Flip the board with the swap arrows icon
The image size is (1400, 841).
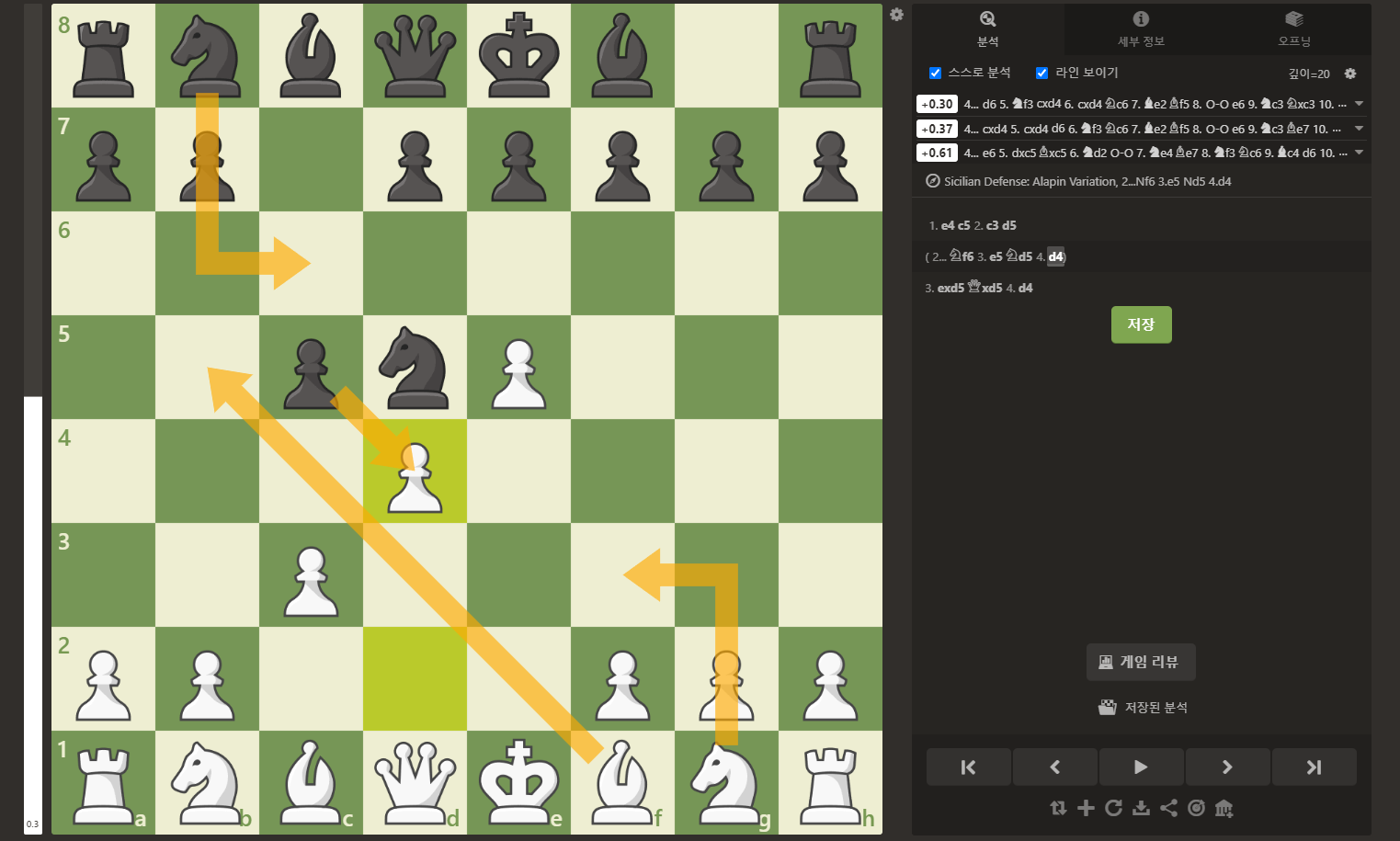(x=1058, y=808)
